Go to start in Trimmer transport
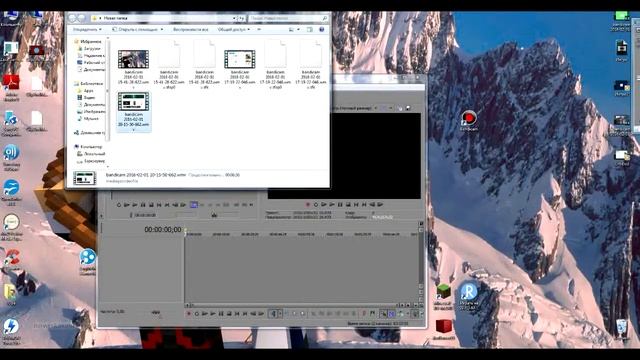 tap(159, 204)
